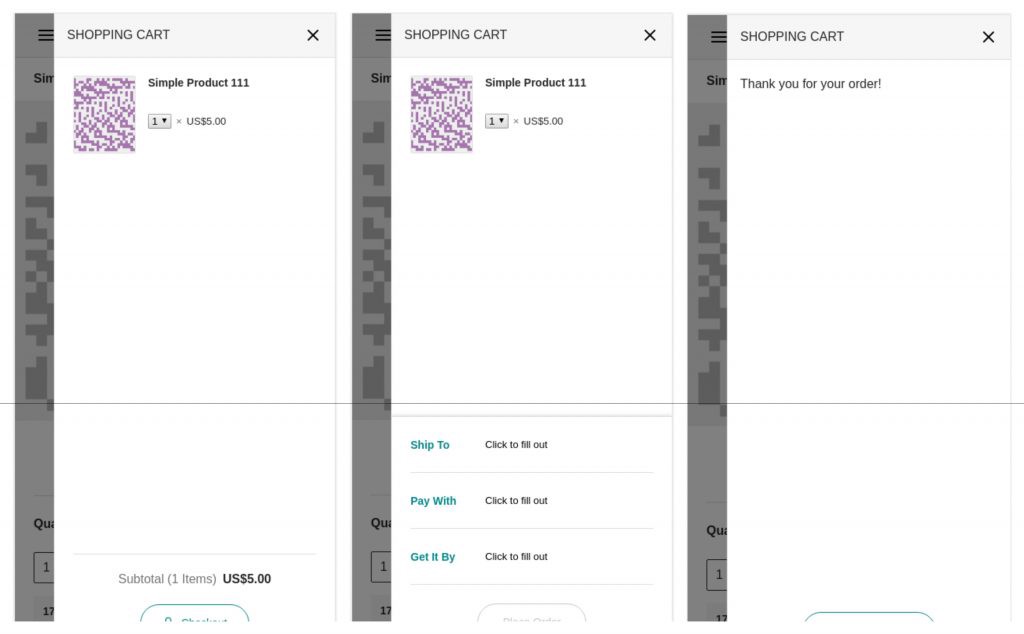Open hamburger menu in the right screen
The height and width of the screenshot is (634, 1024).
718,37
